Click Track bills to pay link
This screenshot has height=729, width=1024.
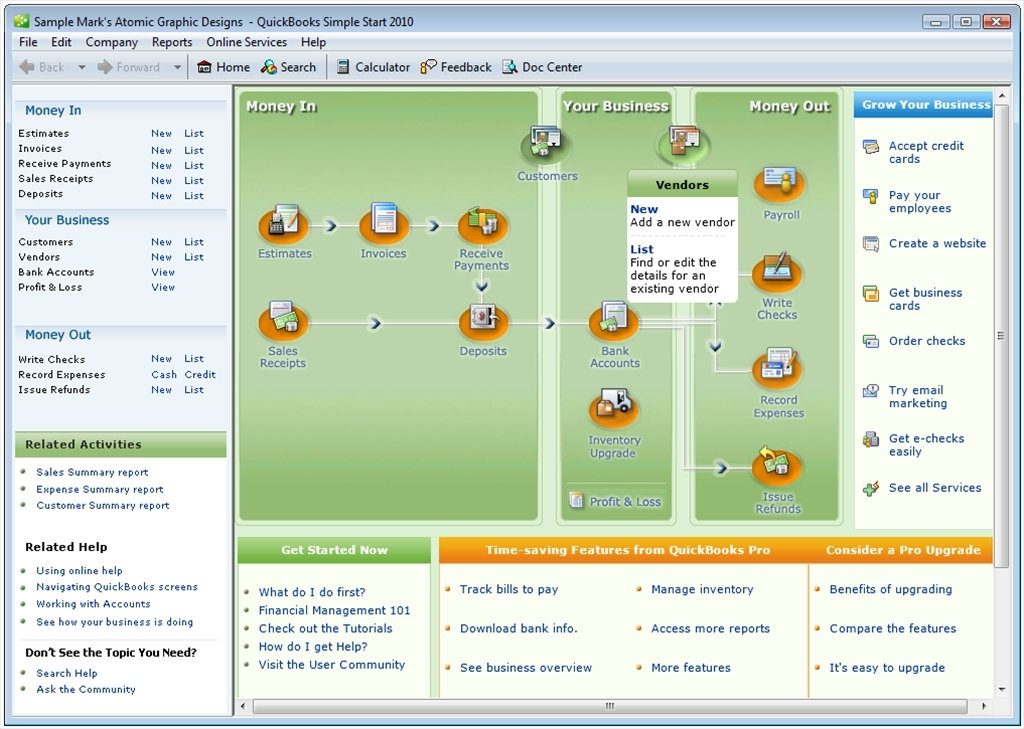click(x=509, y=589)
